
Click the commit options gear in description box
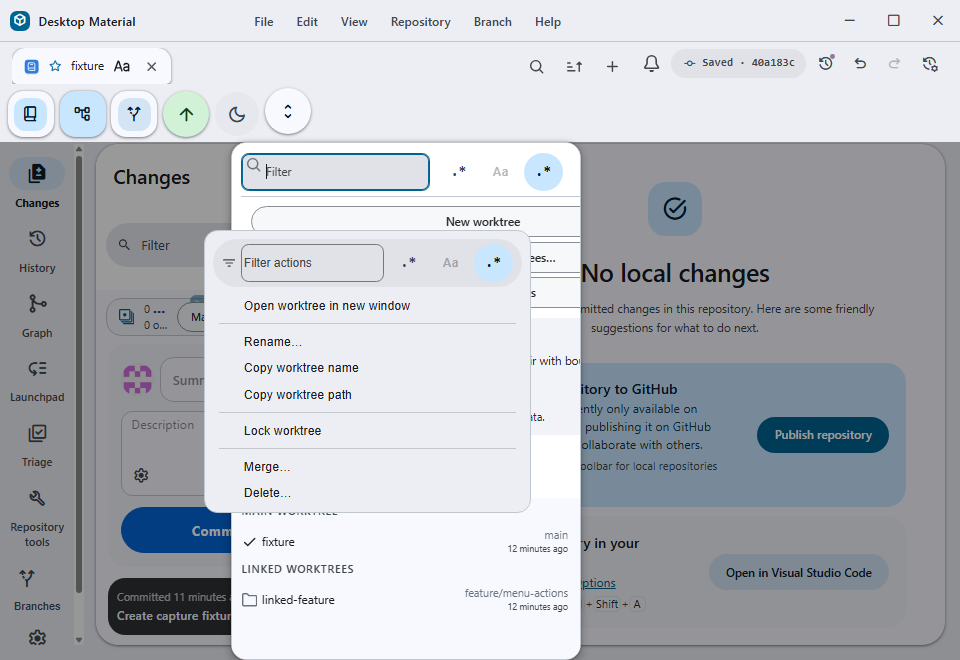coord(141,475)
